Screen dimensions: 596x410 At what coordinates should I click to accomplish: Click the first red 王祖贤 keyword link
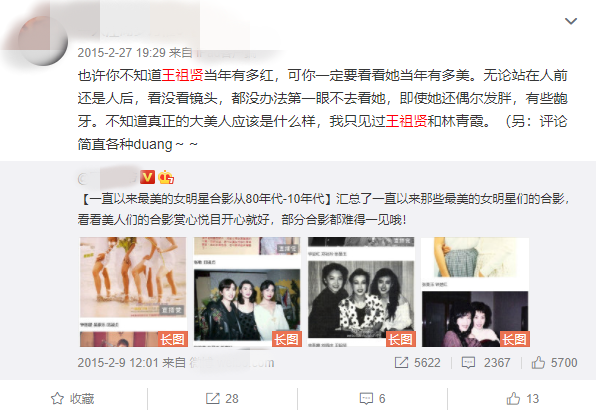pos(182,75)
